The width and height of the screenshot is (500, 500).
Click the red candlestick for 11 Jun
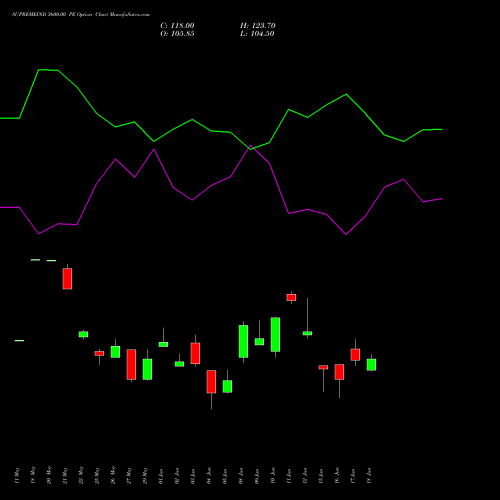tap(291, 297)
